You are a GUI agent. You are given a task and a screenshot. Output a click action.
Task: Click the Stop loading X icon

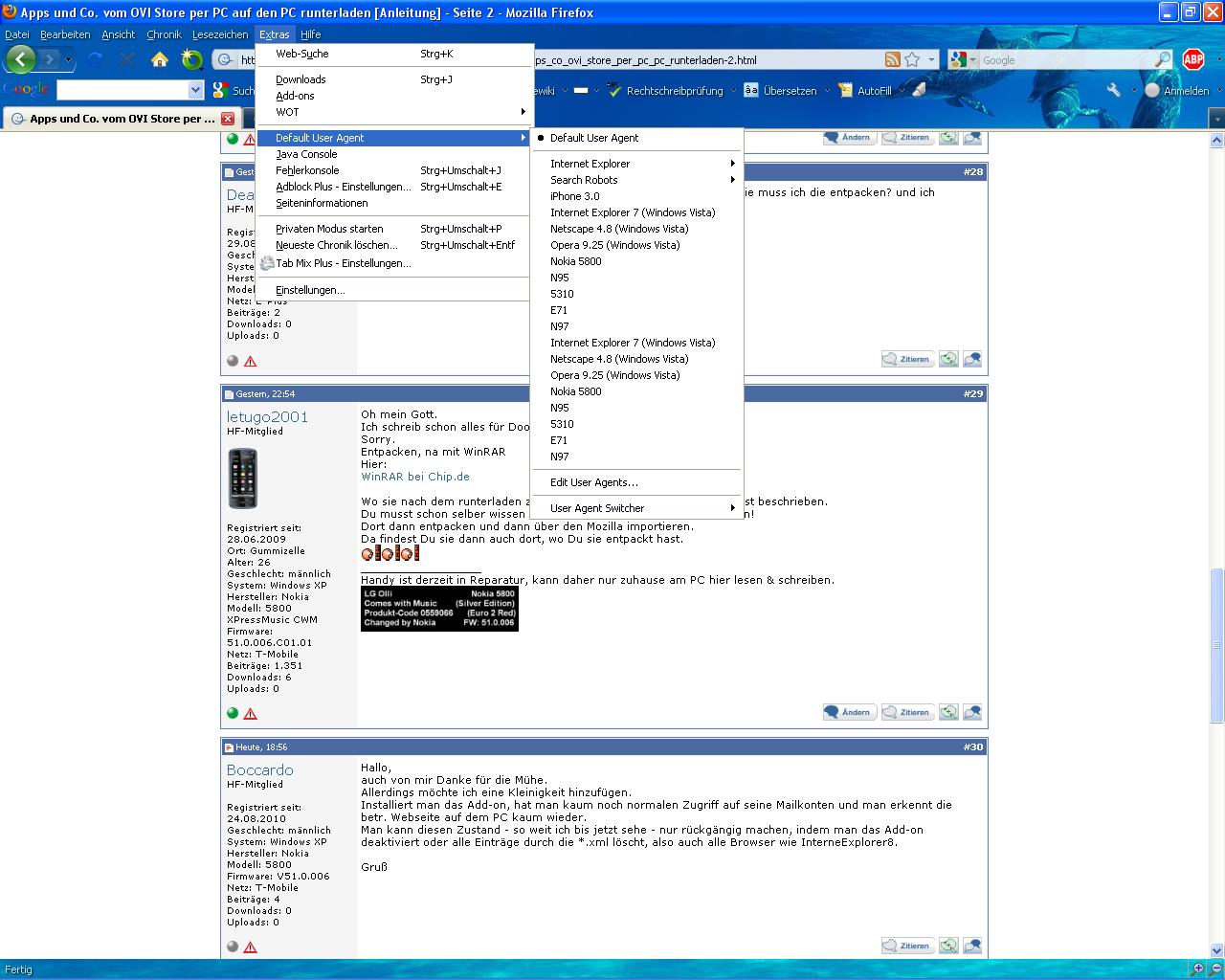coord(127,59)
